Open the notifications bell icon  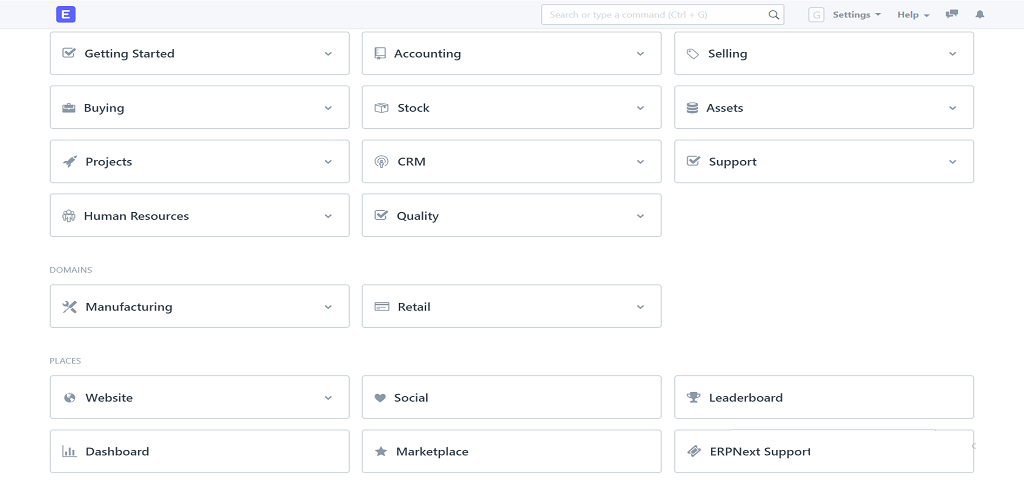[x=980, y=14]
